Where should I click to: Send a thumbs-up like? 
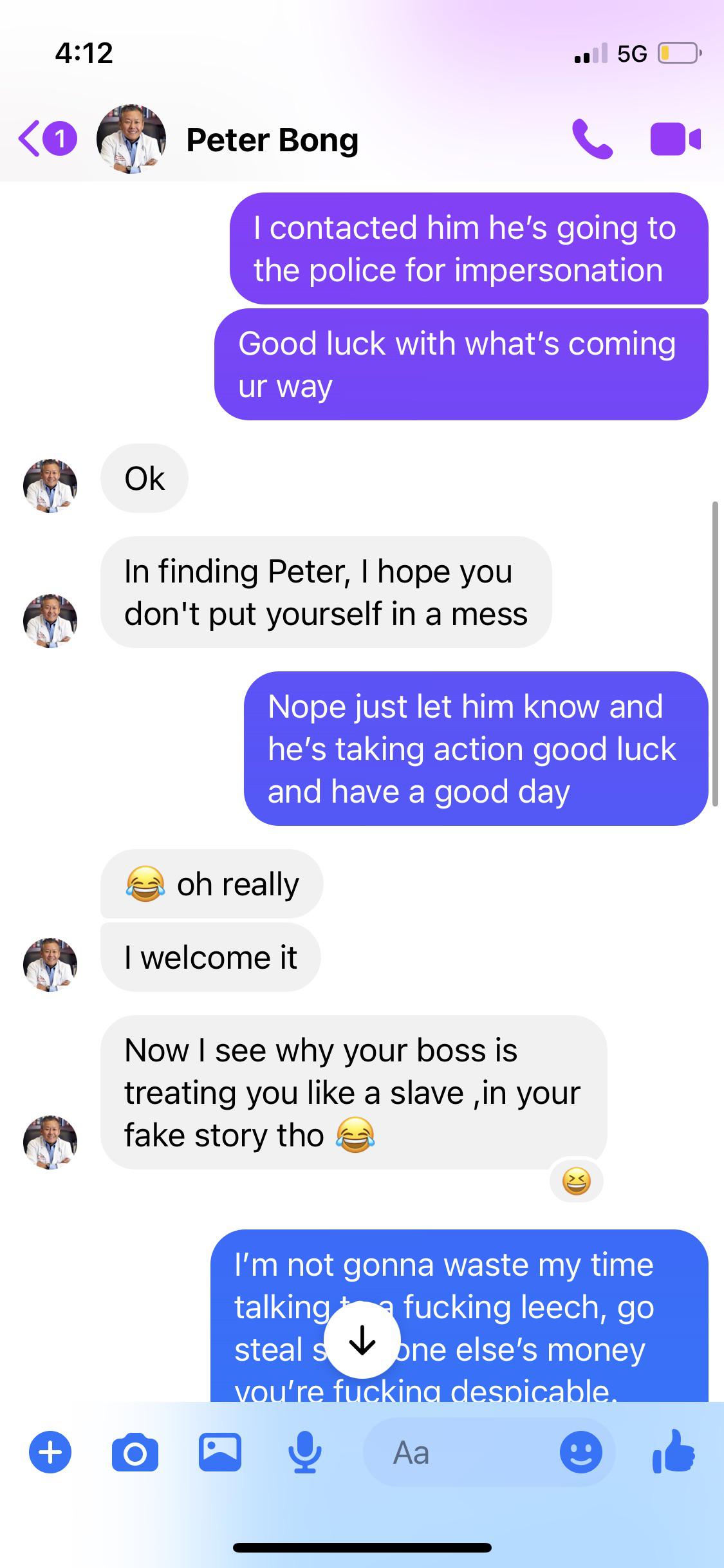(x=673, y=1451)
